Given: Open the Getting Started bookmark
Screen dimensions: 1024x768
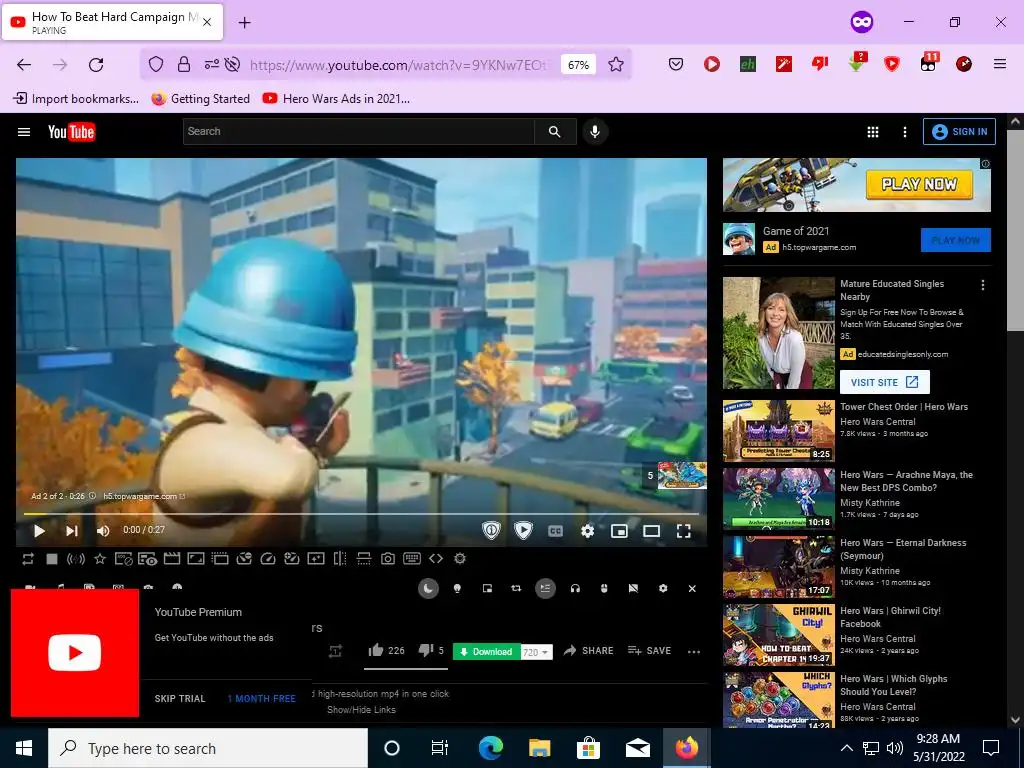Looking at the screenshot, I should [x=200, y=99].
